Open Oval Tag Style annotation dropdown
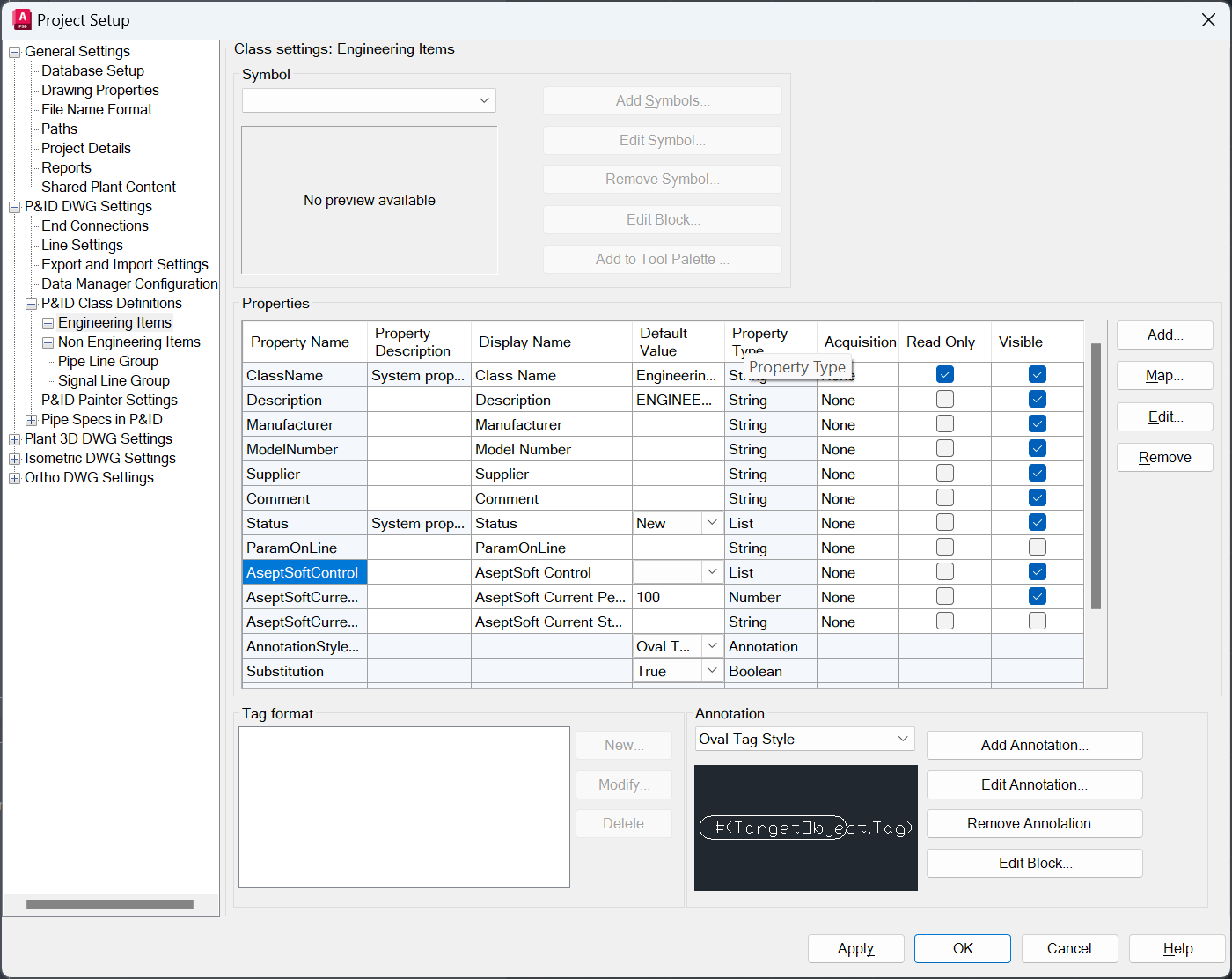 pyautogui.click(x=805, y=739)
